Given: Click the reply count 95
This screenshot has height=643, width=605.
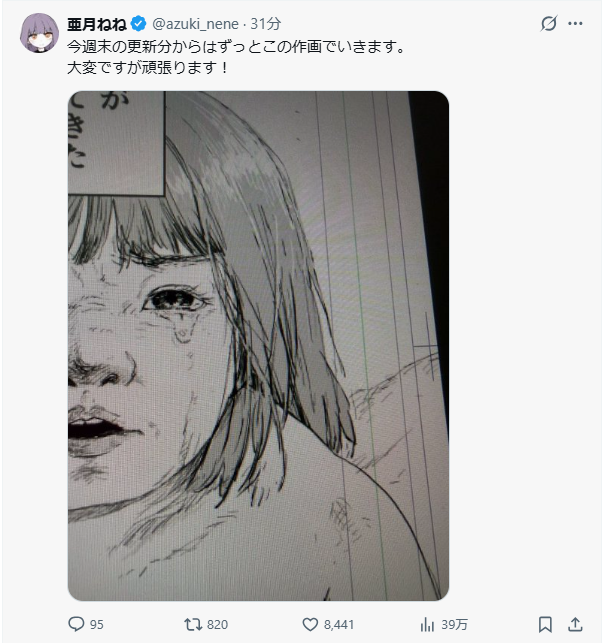Looking at the screenshot, I should 97,624.
